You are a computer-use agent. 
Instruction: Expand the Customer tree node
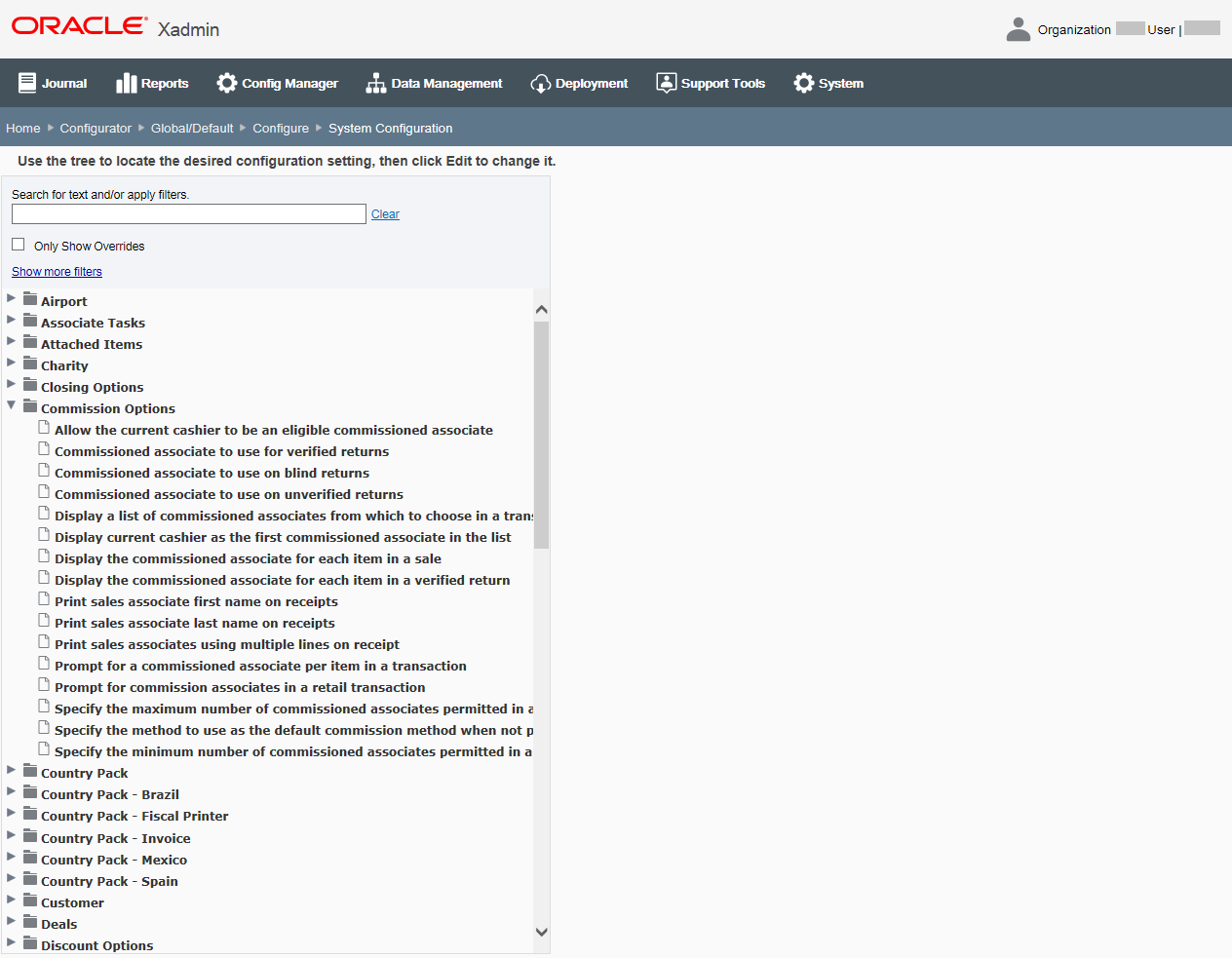(11, 901)
